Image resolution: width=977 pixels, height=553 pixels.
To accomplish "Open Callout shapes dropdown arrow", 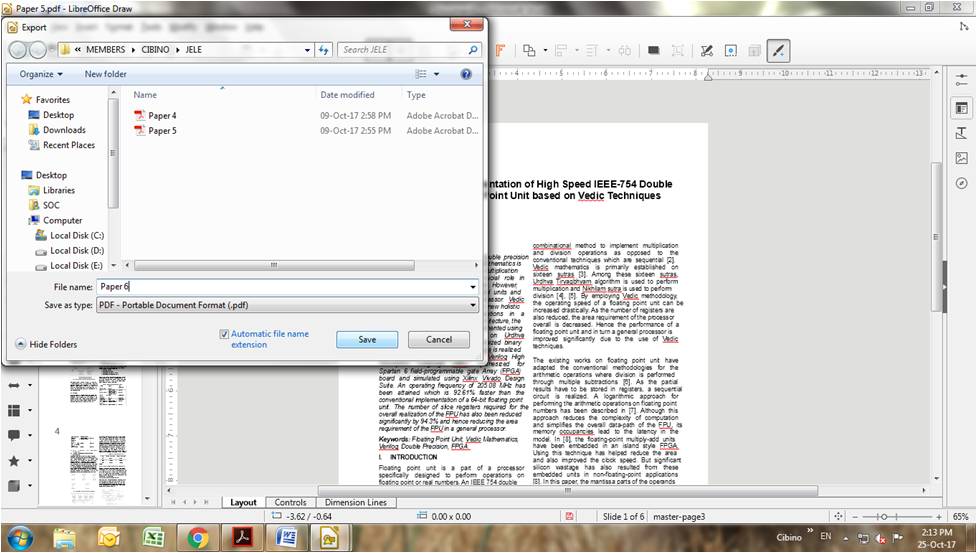I will click(29, 435).
